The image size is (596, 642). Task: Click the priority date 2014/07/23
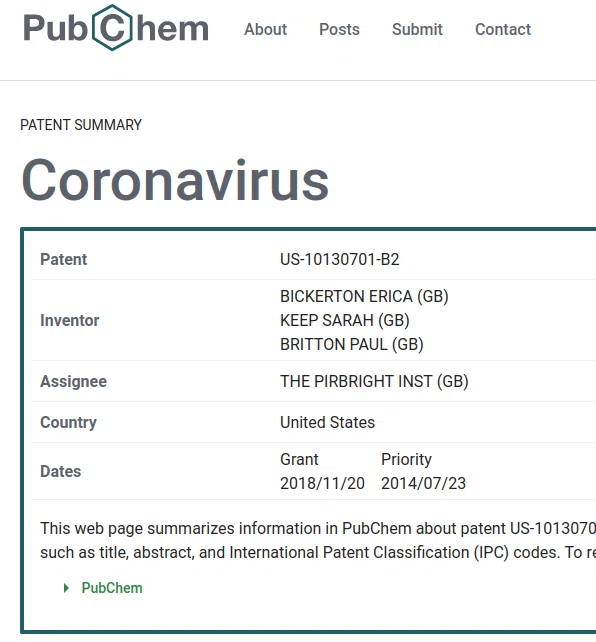(x=423, y=484)
